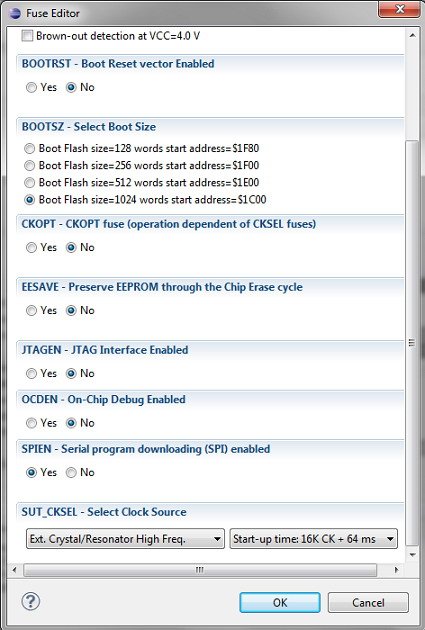Viewport: 425px width, 630px height.
Task: Click the Eclipse icon in the title bar
Action: click(x=15, y=13)
